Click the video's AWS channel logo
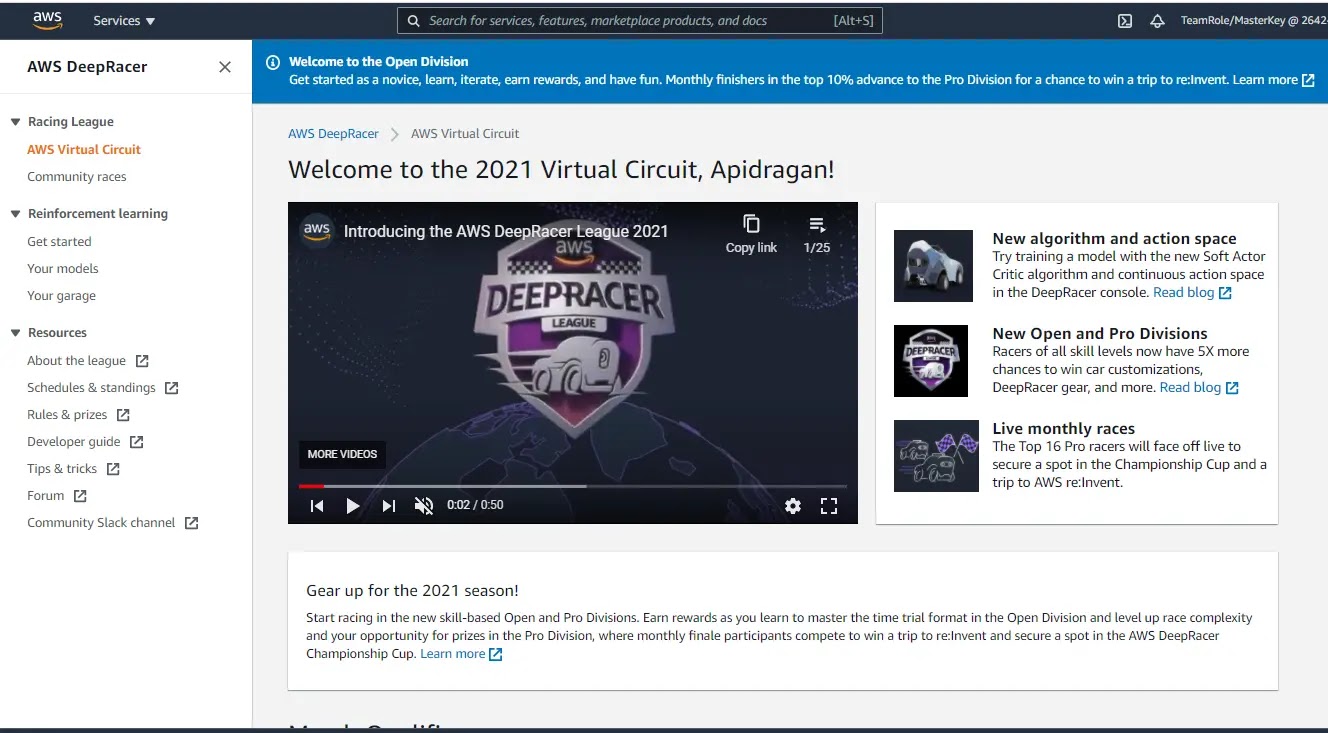 point(317,230)
